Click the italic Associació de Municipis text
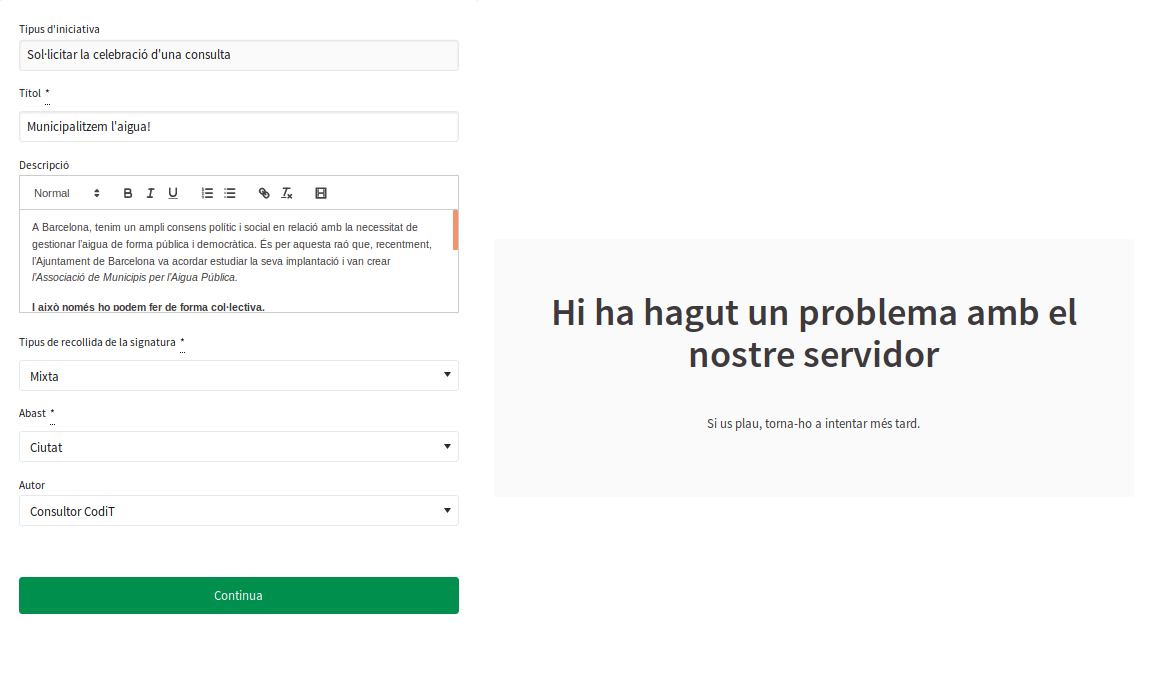Viewport: 1162px width, 696px height. point(136,277)
